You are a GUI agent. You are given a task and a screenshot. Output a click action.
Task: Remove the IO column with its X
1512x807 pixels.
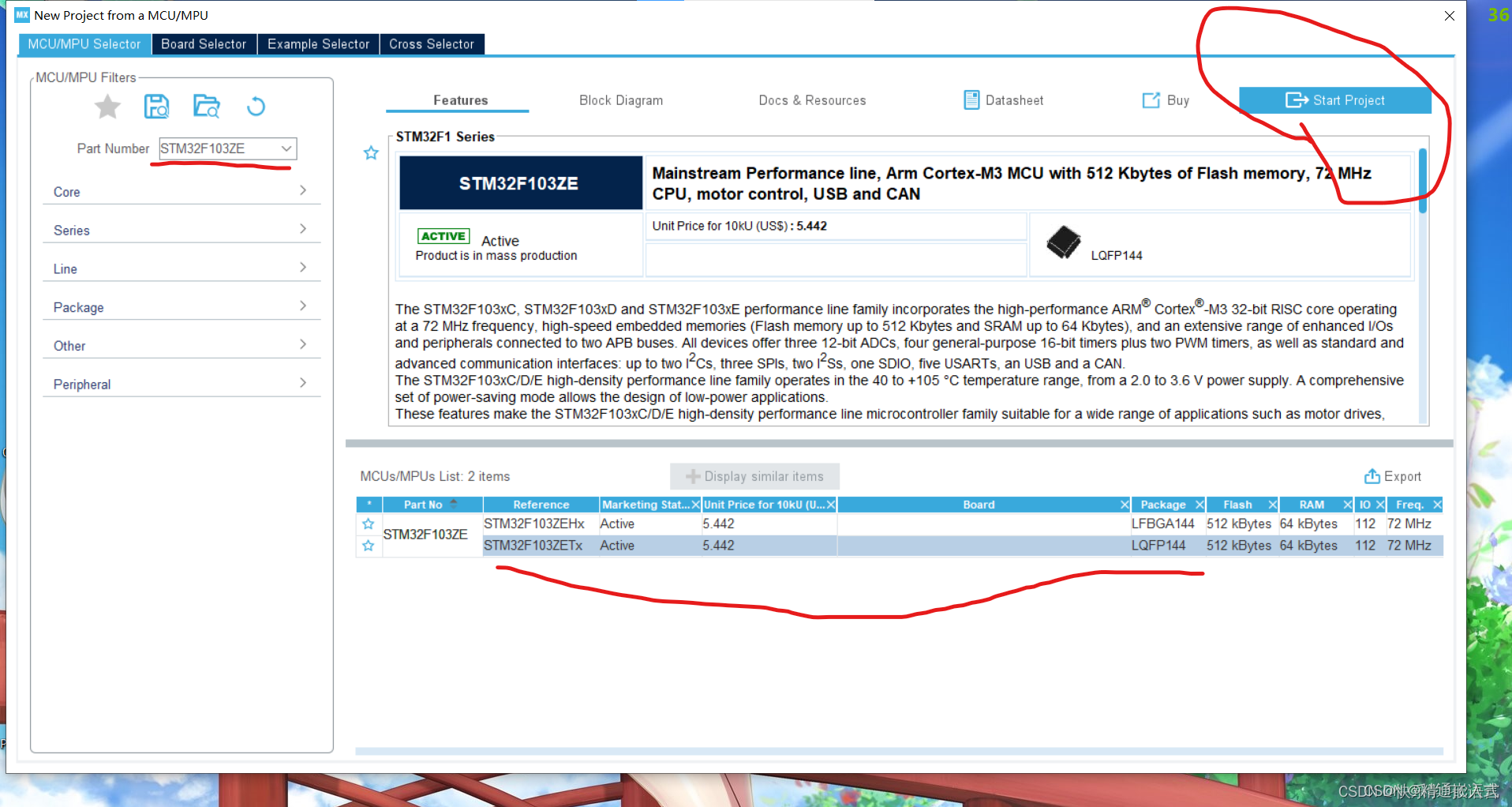pyautogui.click(x=1380, y=505)
